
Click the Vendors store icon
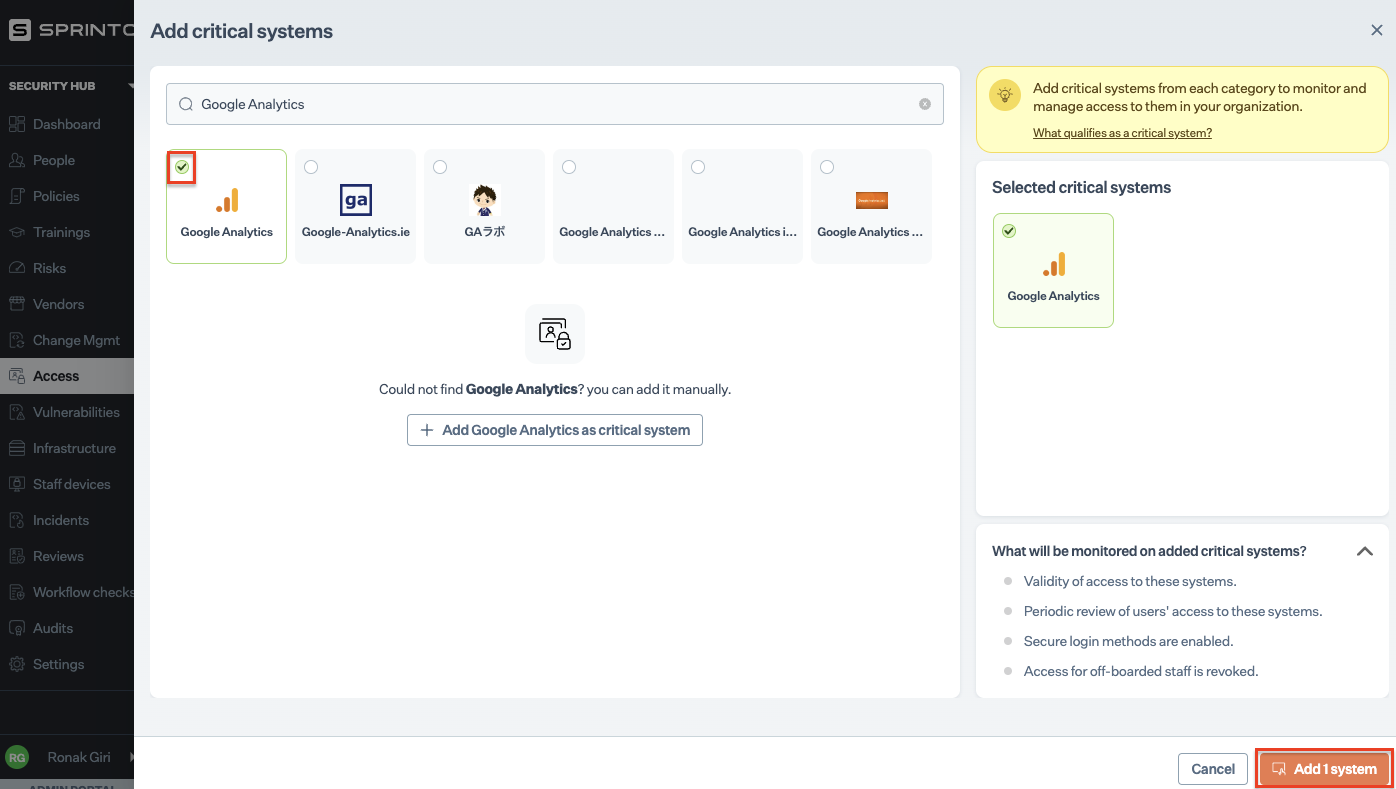click(x=16, y=304)
